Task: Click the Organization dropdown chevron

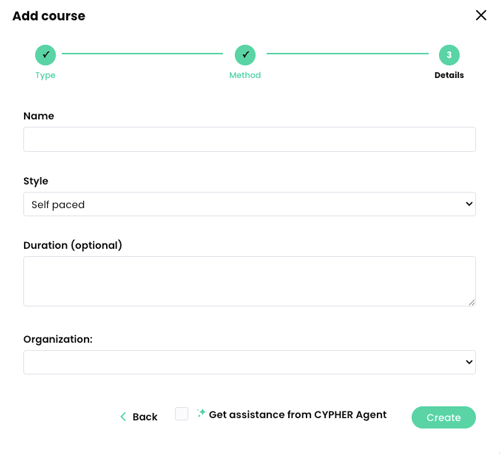Action: tap(469, 362)
